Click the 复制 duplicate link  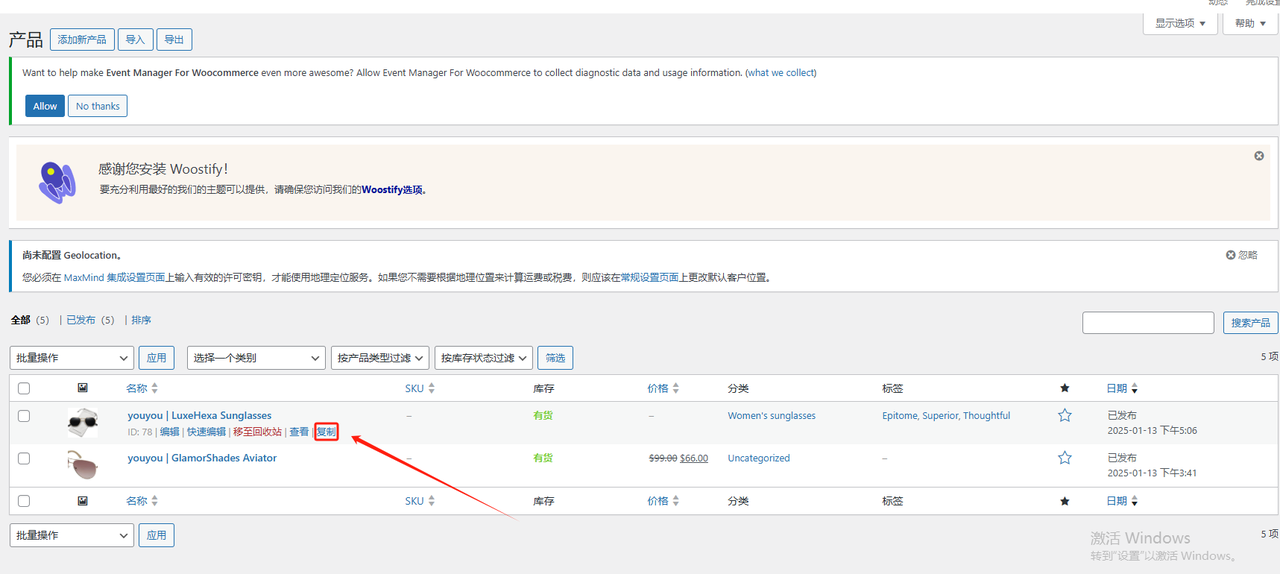326,432
